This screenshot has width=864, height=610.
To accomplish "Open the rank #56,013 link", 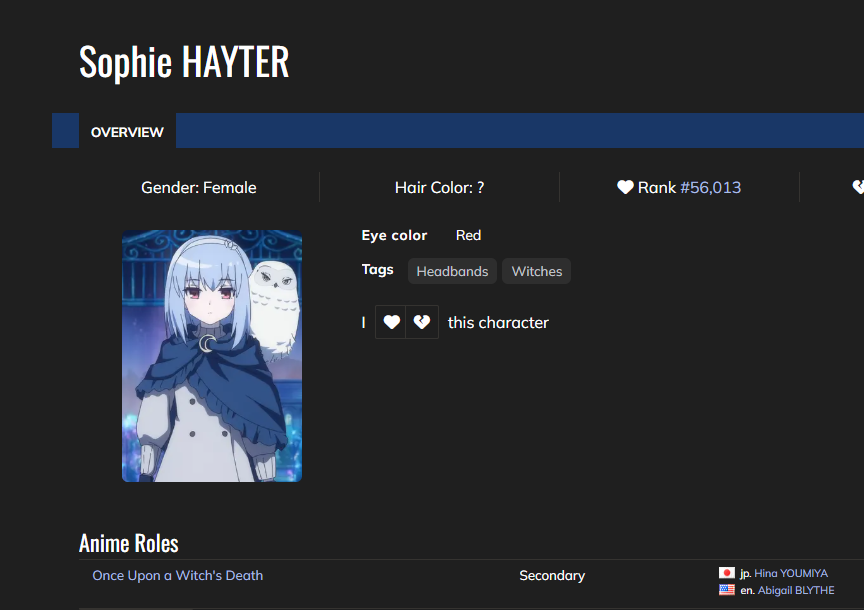I will pyautogui.click(x=710, y=187).
